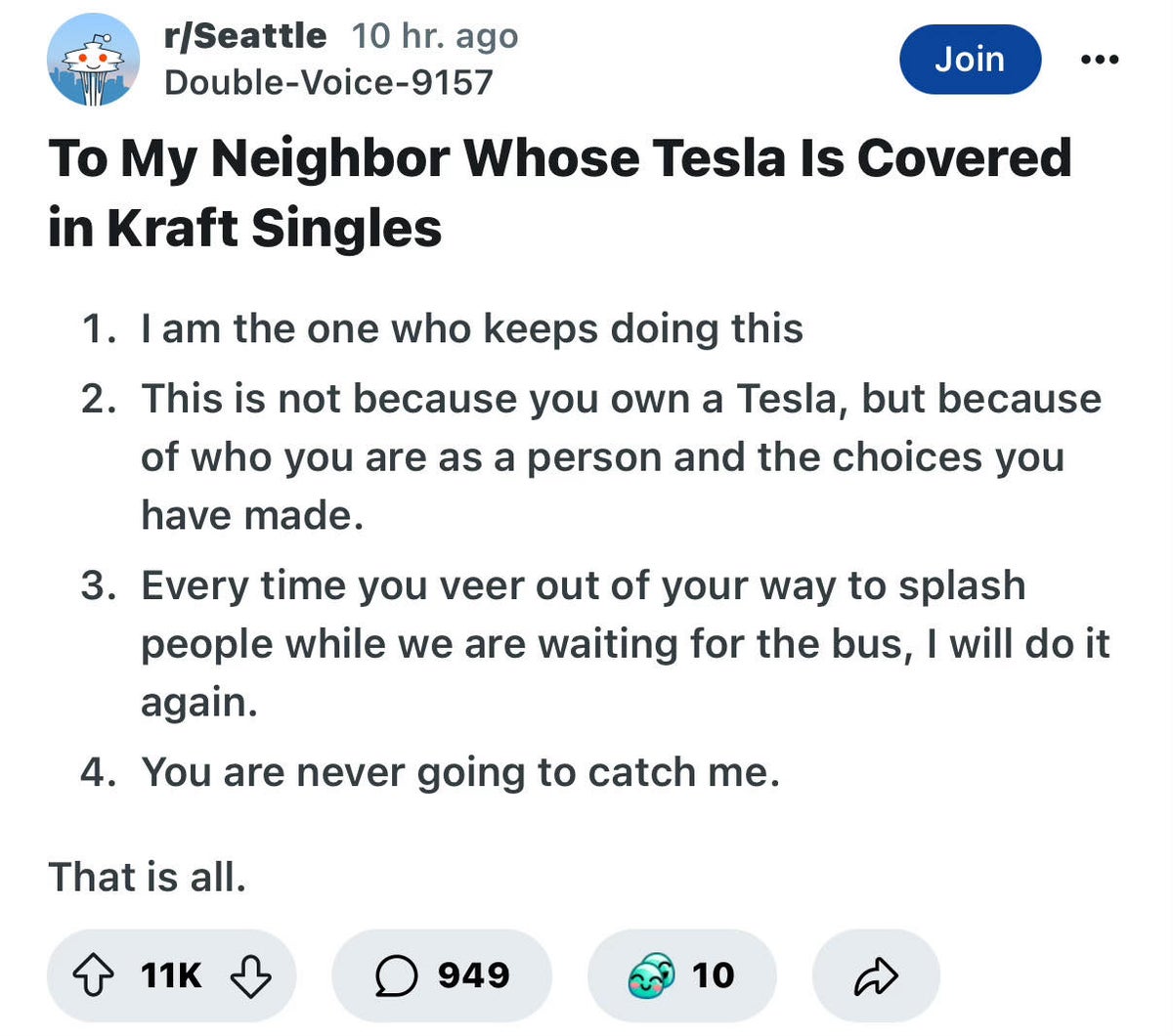Click "You are never going to catch me."
This screenshot has width=1173, height=1036.
(460, 772)
